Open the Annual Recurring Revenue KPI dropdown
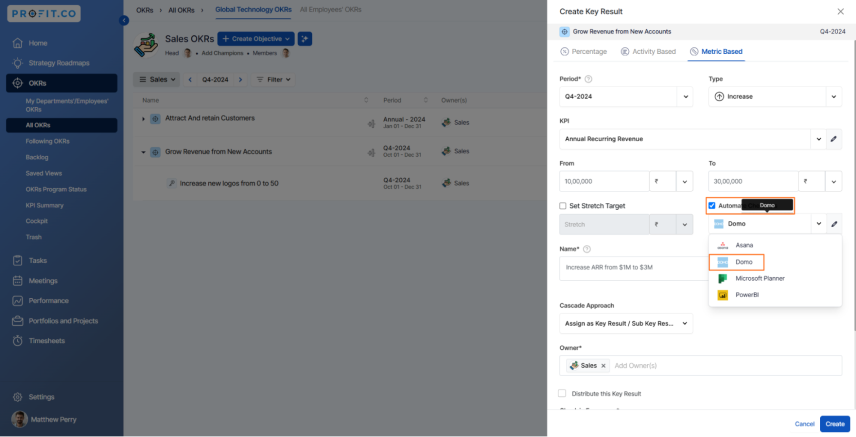Screen dimensions: 856x437 tap(818, 139)
